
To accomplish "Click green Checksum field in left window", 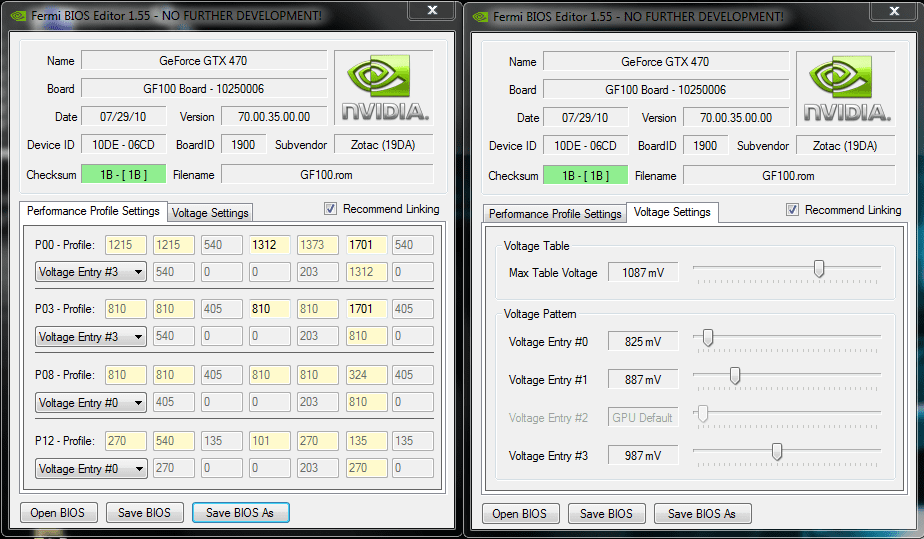I will coord(124,174).
